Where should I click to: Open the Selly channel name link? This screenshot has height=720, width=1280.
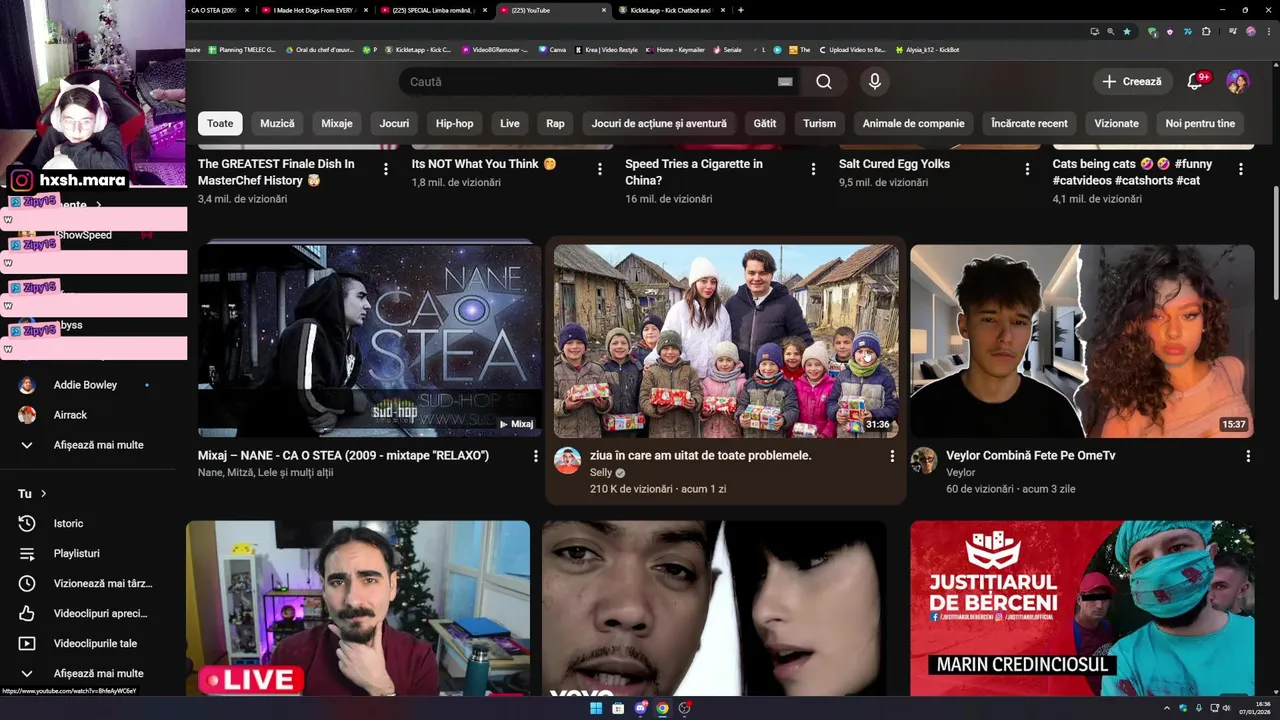point(601,473)
